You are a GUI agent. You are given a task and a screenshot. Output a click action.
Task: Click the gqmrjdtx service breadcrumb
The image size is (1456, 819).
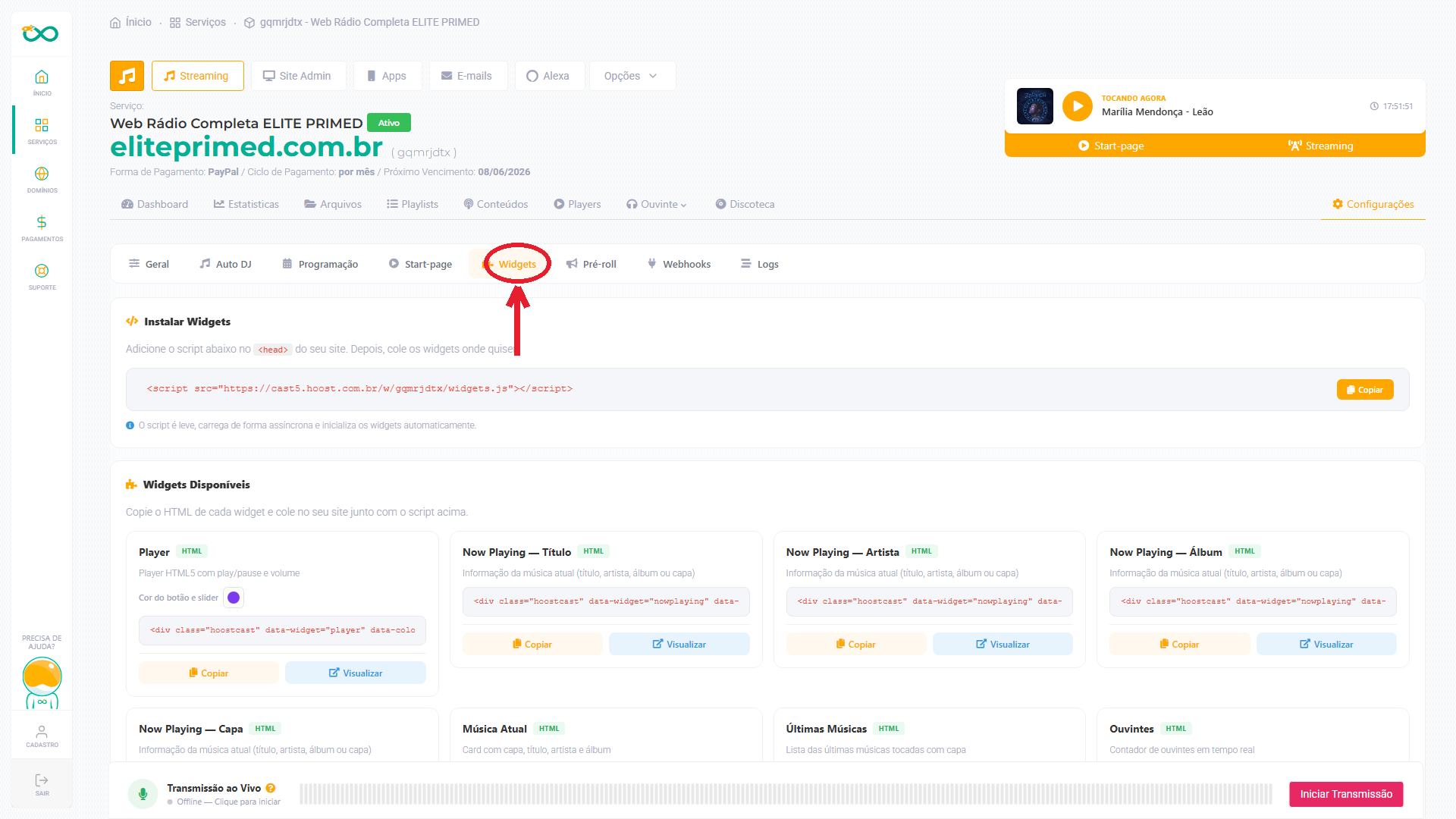coord(362,22)
